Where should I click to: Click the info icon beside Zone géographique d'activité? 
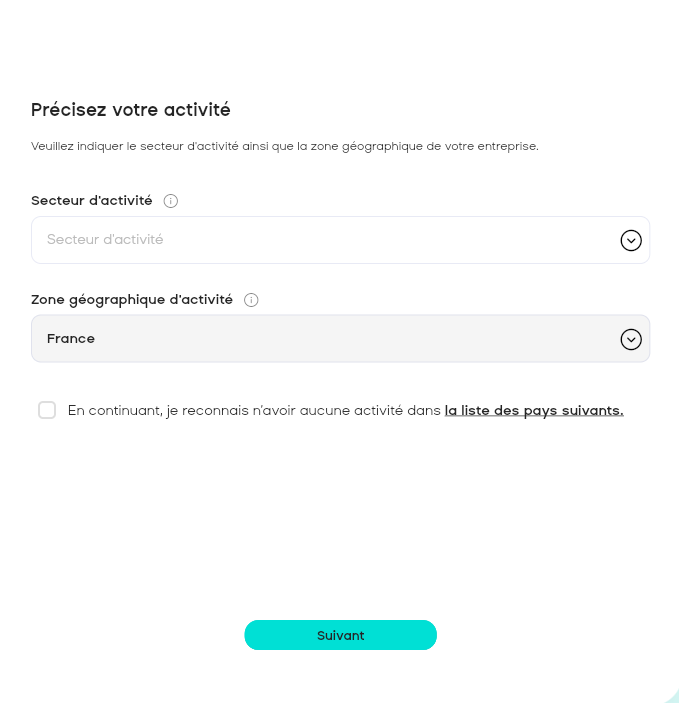tap(251, 300)
